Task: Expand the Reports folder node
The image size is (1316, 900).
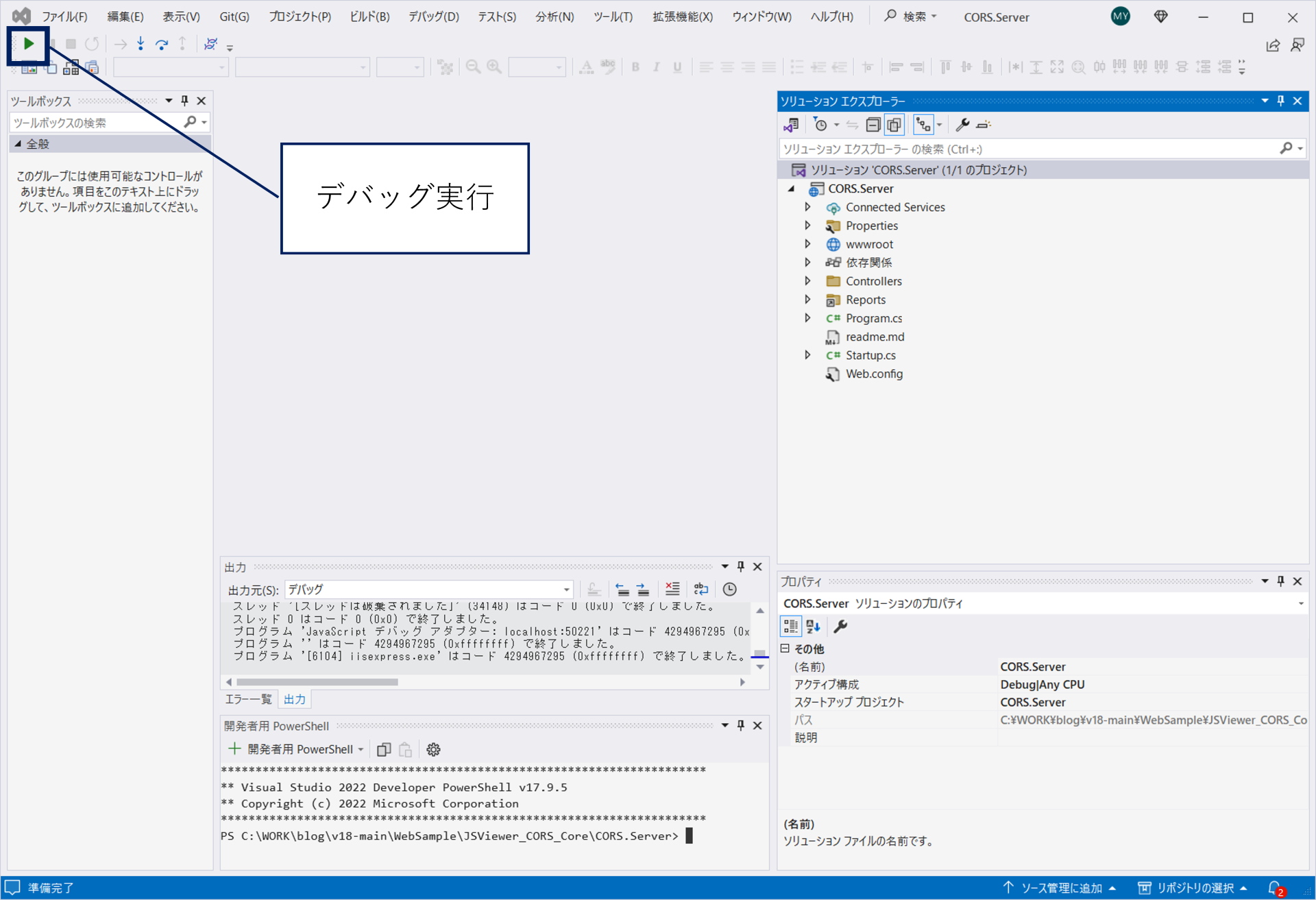Action: point(808,300)
